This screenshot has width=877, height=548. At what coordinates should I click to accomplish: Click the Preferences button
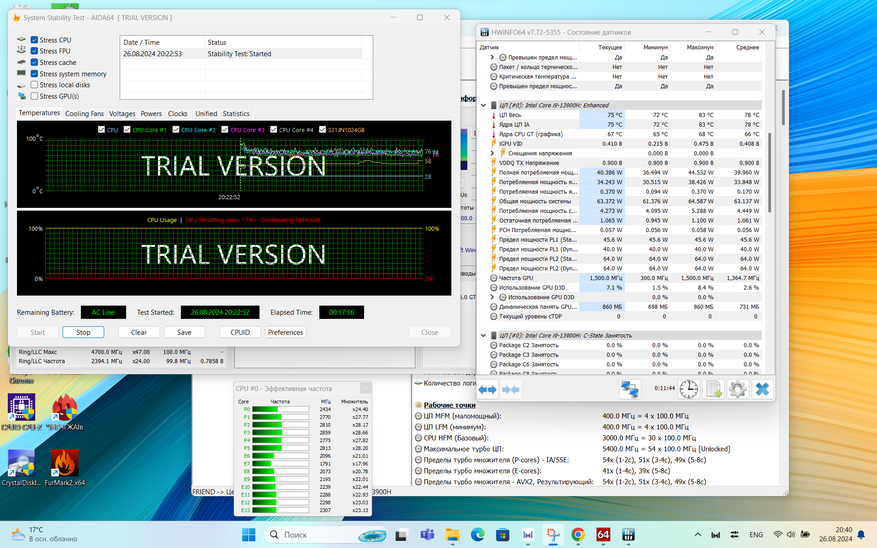(x=285, y=332)
